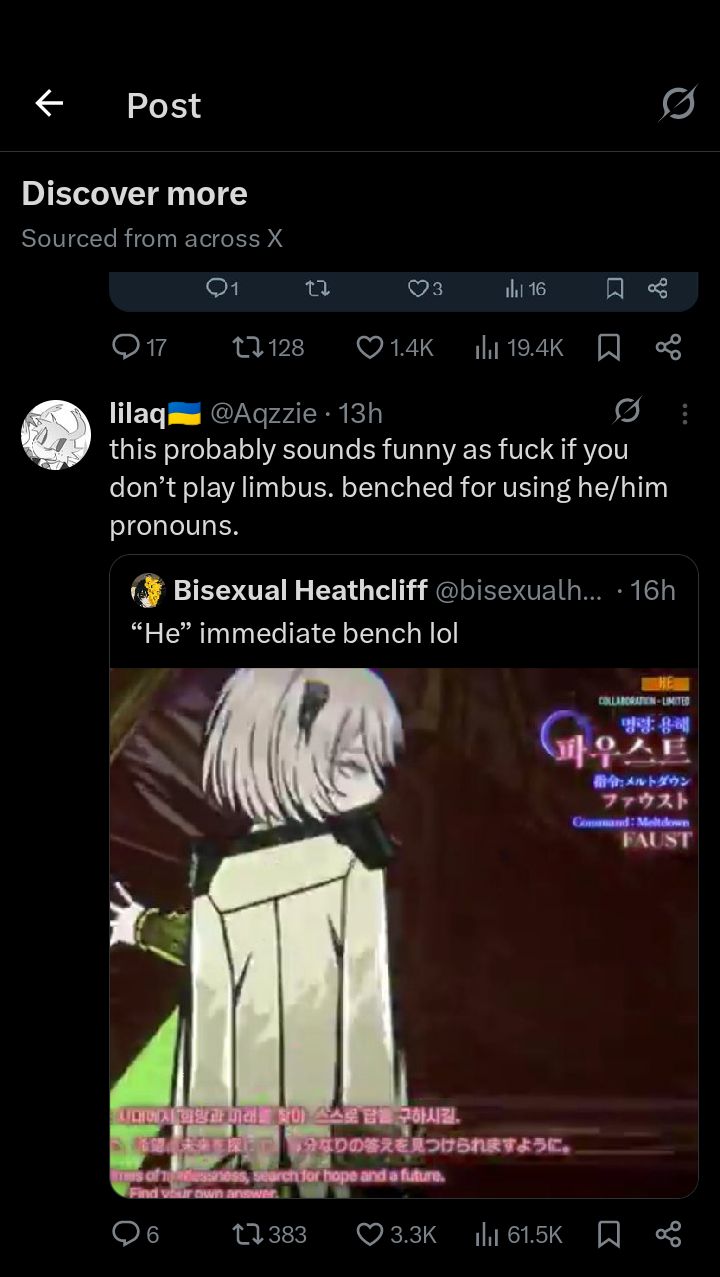Open the Grok icon on lilaq's post

627,411
